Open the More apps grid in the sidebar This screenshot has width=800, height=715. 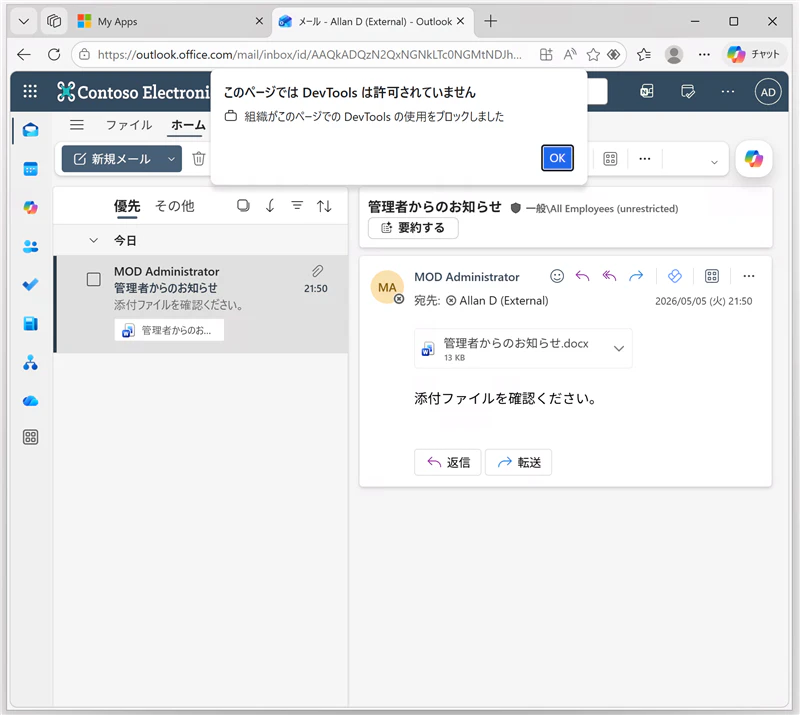click(x=31, y=437)
